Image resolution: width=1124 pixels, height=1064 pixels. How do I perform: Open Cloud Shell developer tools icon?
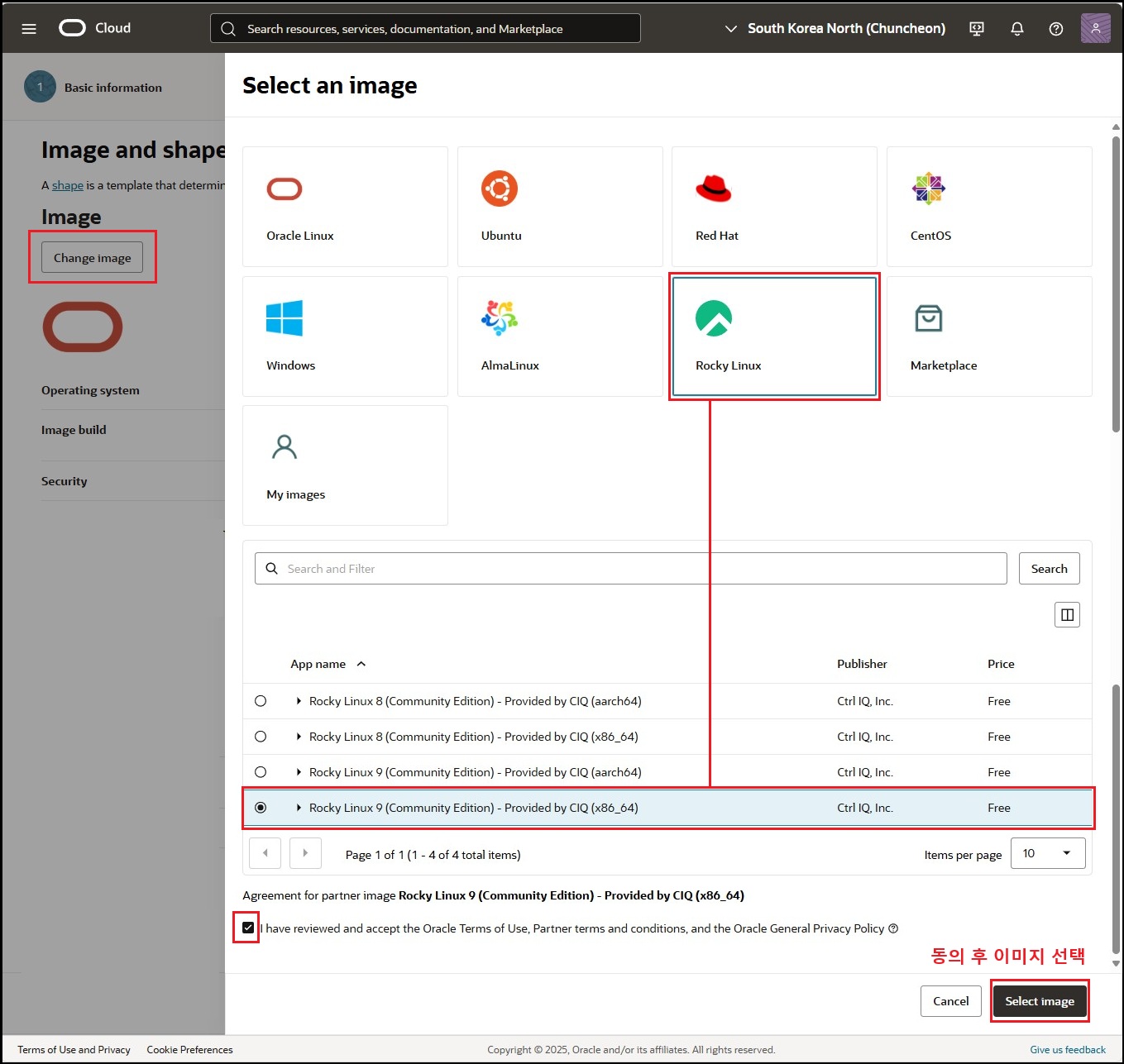click(x=977, y=29)
